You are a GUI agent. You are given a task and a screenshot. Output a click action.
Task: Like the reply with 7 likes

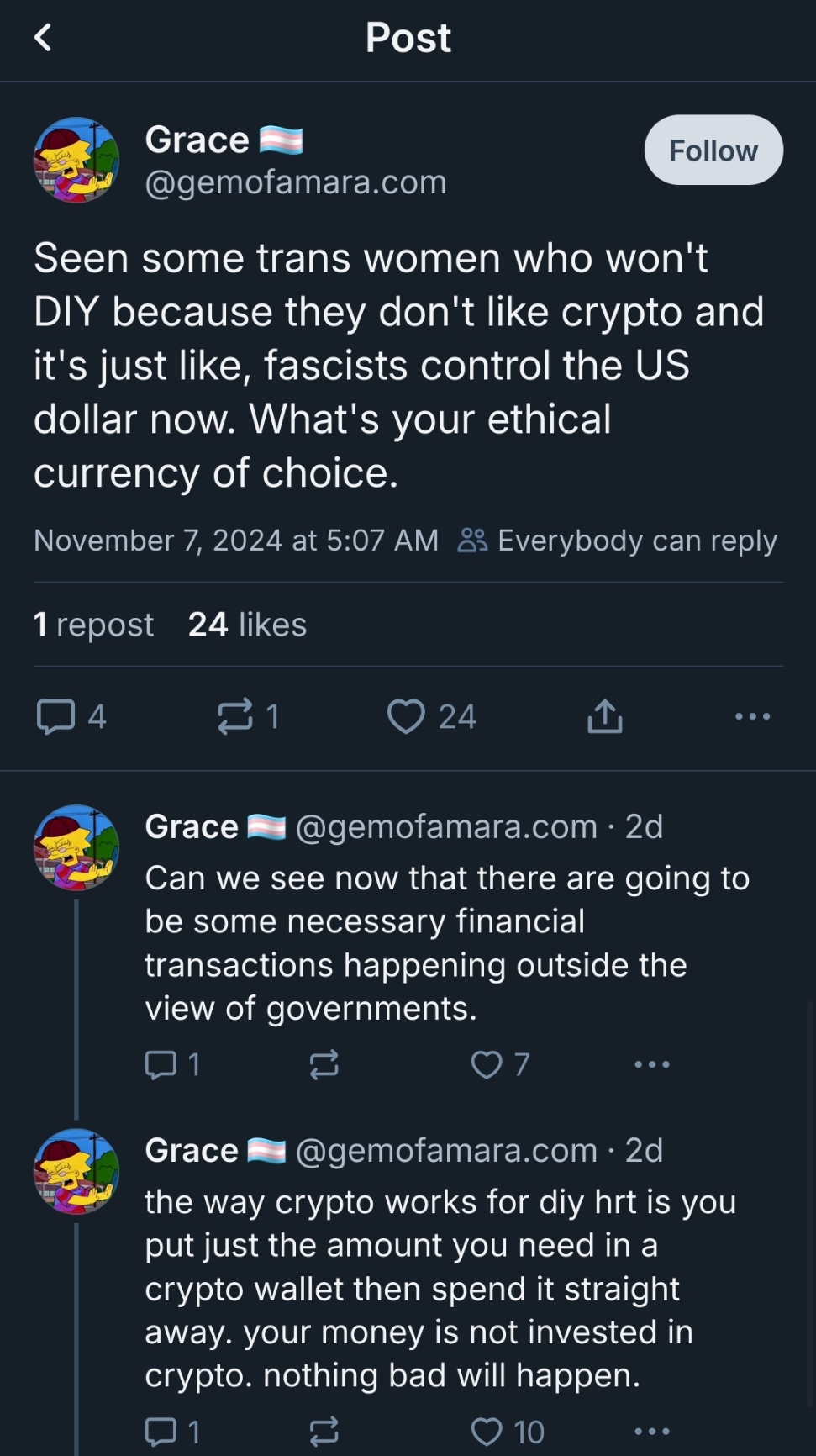click(x=487, y=1065)
